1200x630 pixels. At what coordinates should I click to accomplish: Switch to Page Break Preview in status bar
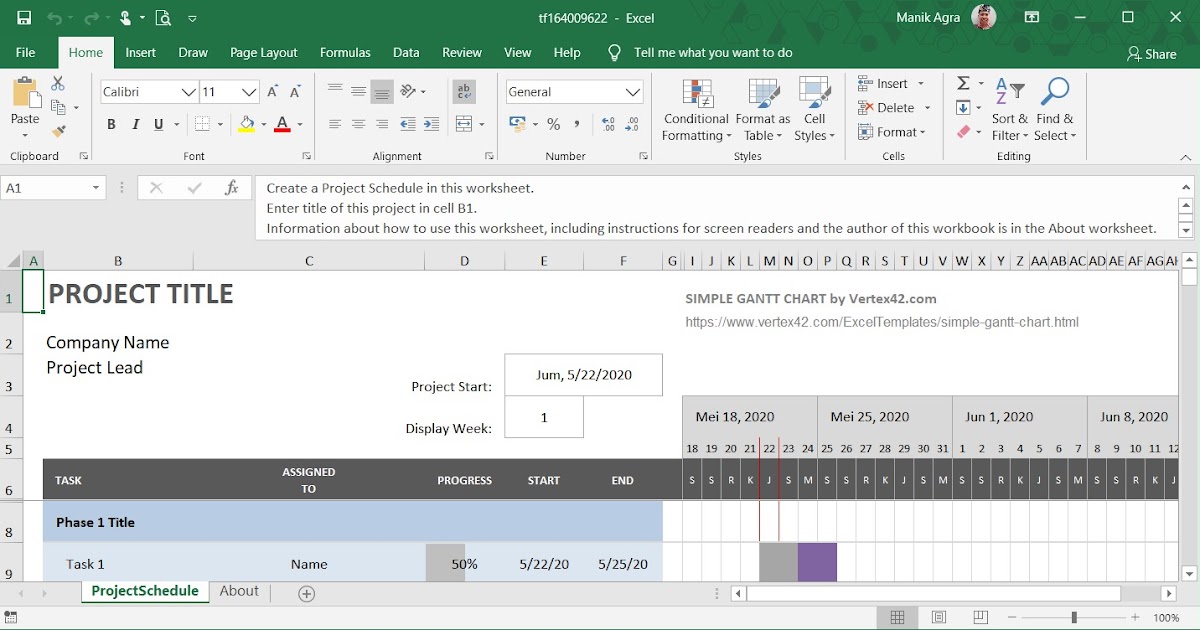click(981, 617)
